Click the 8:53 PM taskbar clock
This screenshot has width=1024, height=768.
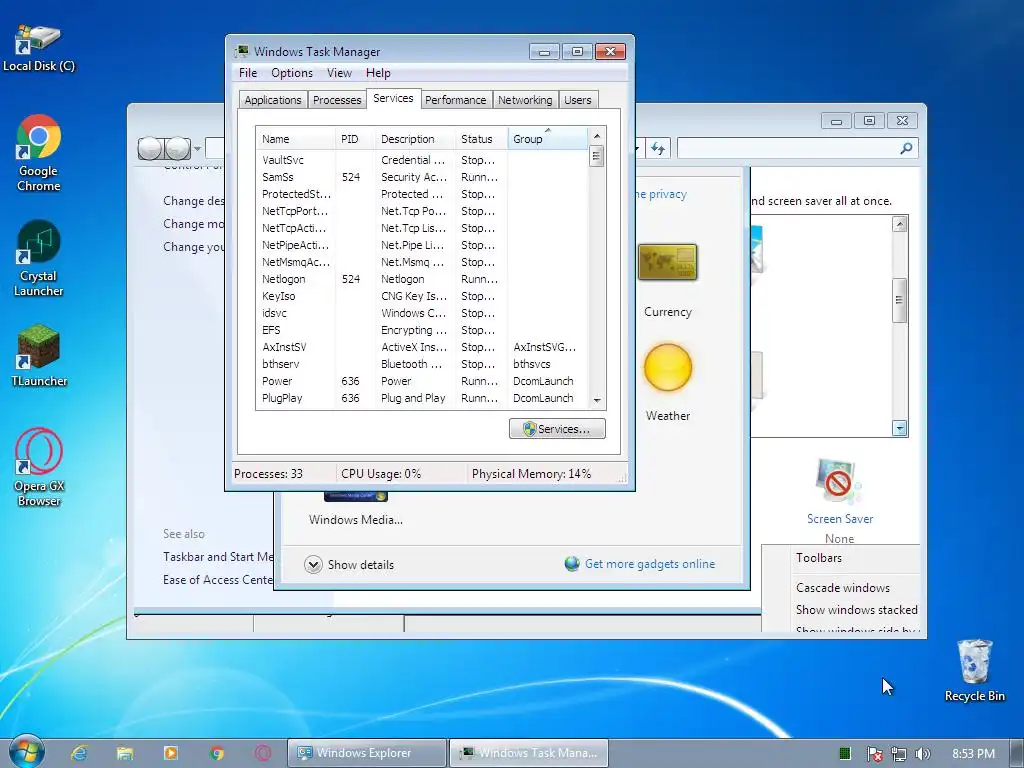pyautogui.click(x=973, y=754)
